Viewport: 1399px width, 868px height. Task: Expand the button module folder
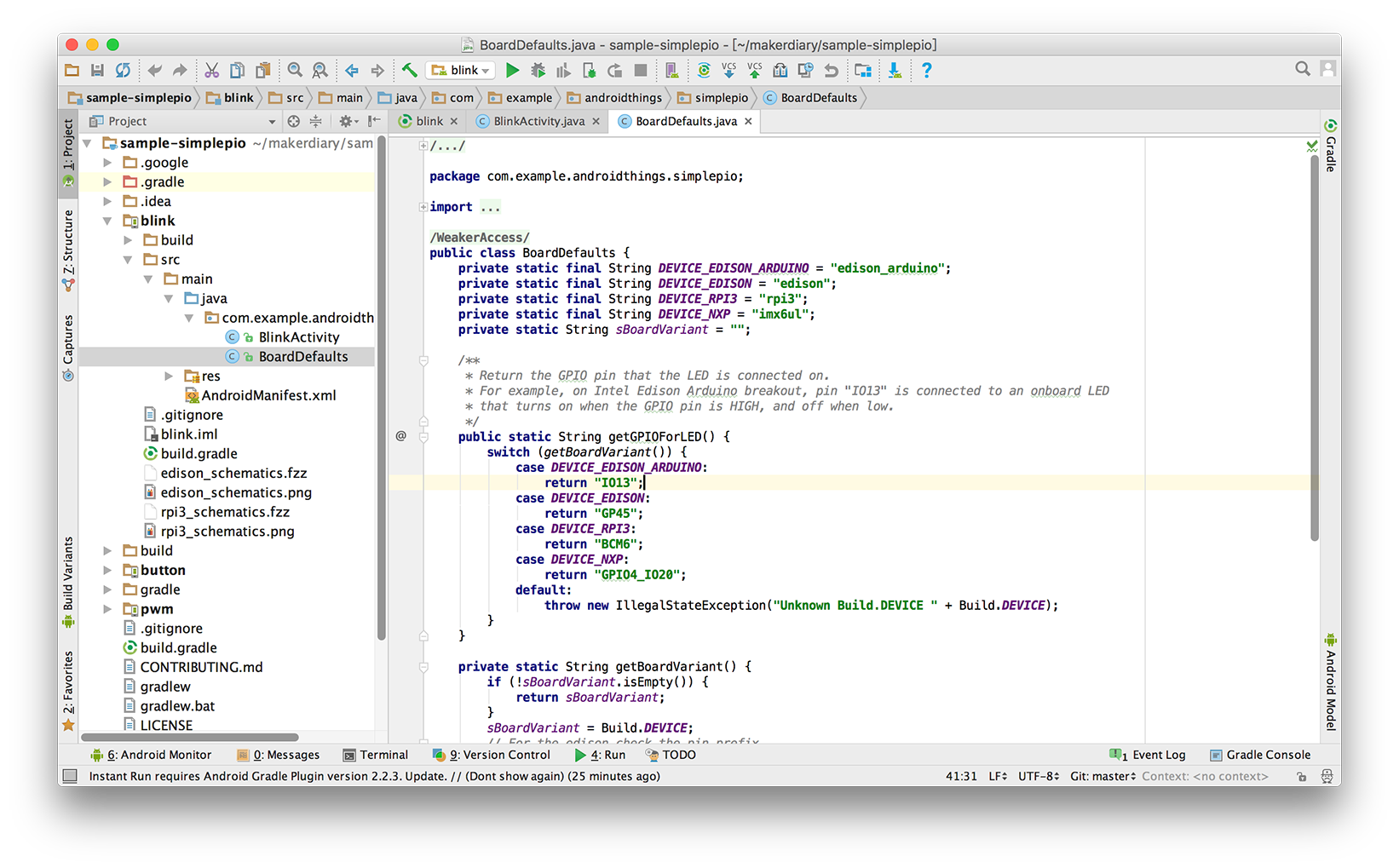[x=107, y=570]
